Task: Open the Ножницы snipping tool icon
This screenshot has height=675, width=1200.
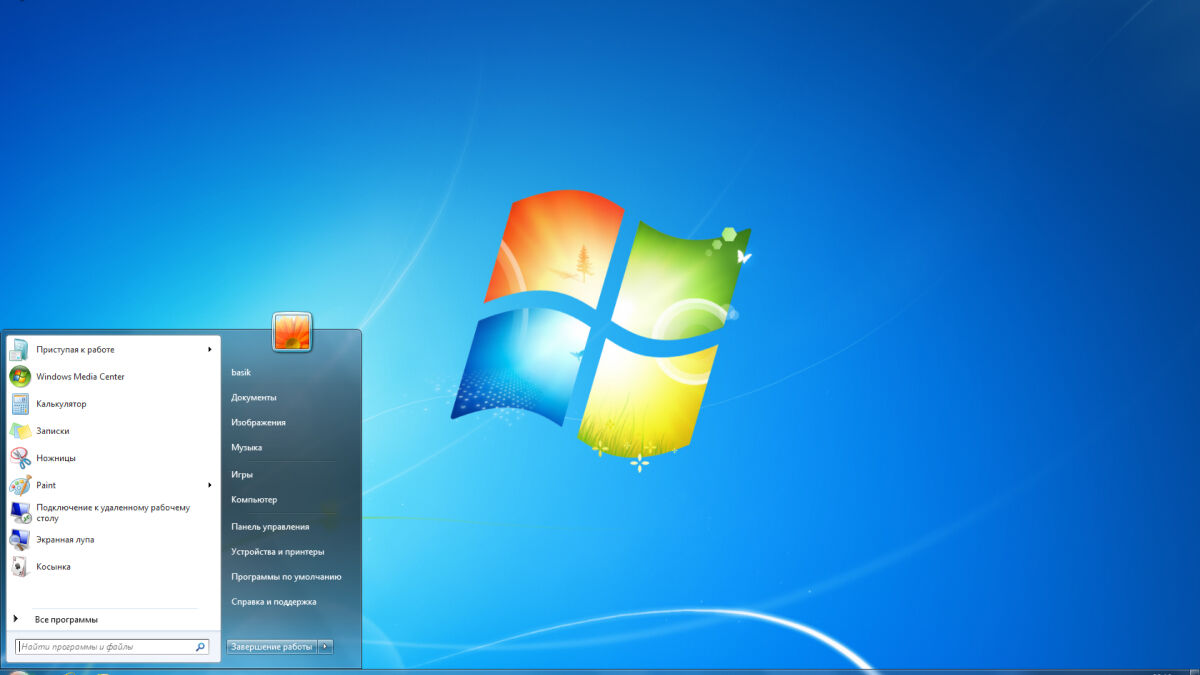Action: (20, 458)
